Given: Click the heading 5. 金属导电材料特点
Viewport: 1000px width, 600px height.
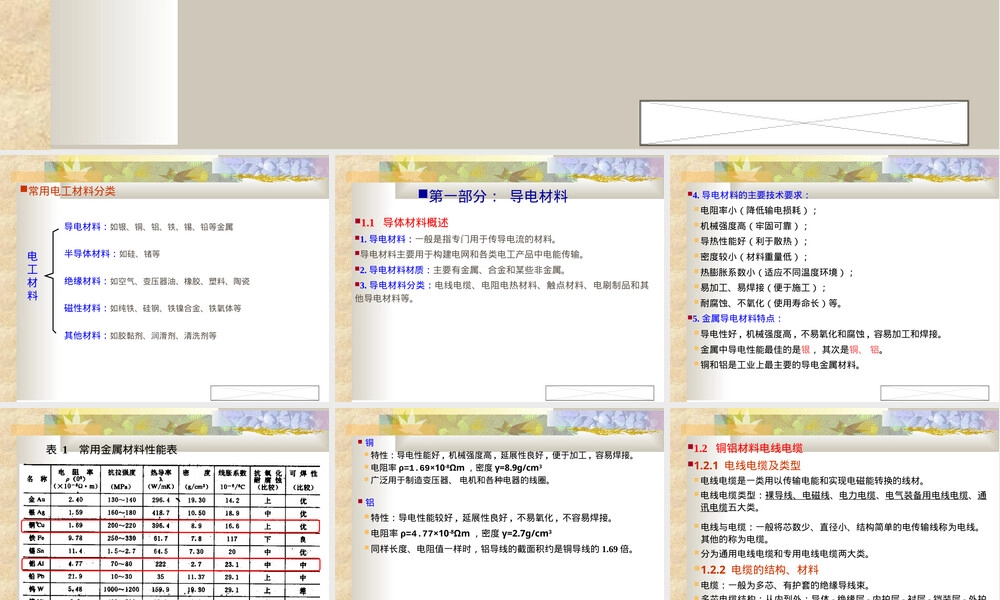Looking at the screenshot, I should (735, 318).
